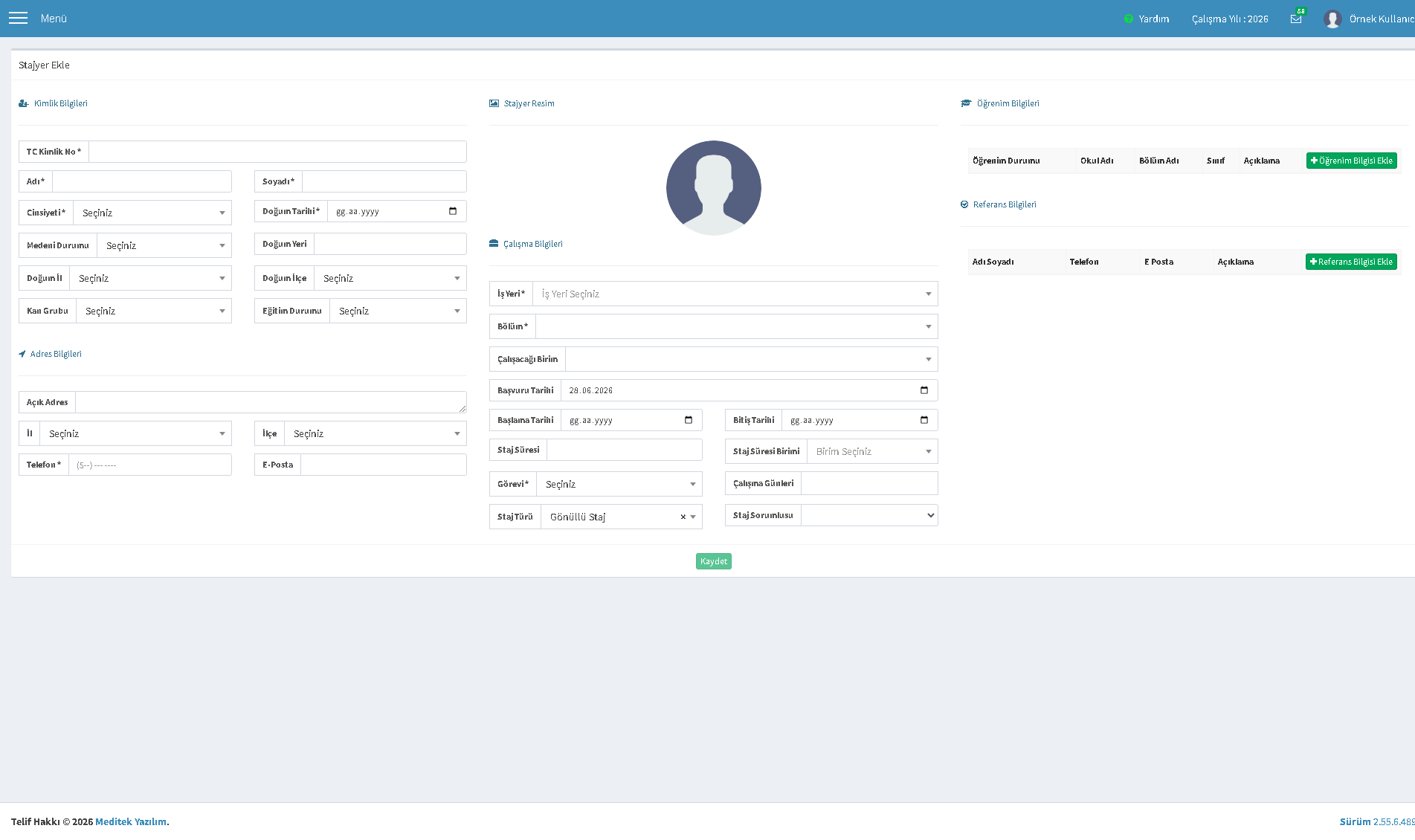1415x840 pixels.
Task: Expand the Cinsiyeti dropdown
Action: pos(152,213)
